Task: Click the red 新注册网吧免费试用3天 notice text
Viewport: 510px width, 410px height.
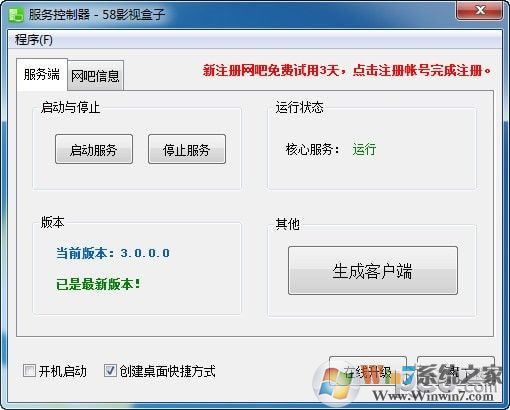Action: point(347,70)
